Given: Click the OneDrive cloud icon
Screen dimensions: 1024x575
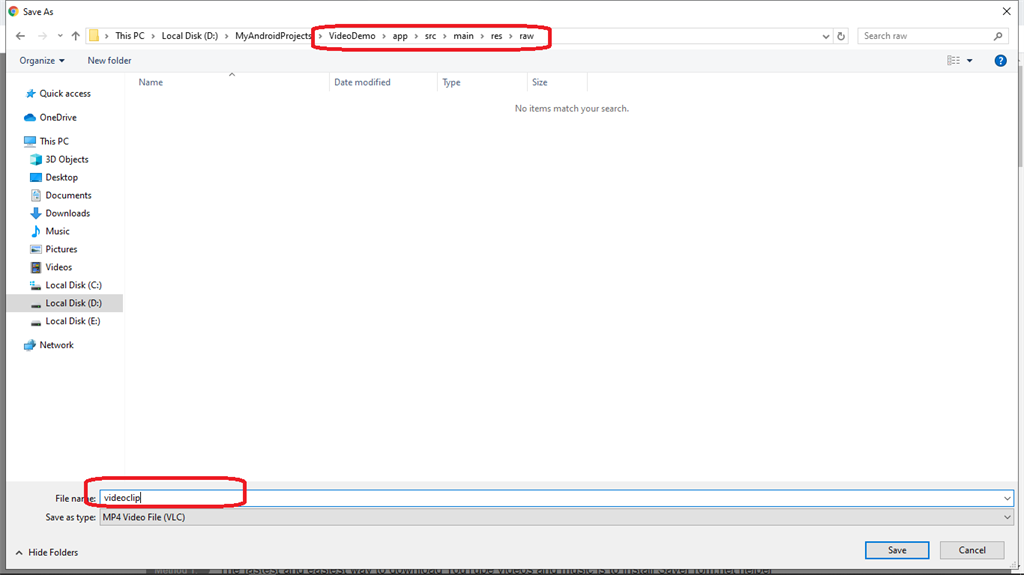Looking at the screenshot, I should [29, 118].
